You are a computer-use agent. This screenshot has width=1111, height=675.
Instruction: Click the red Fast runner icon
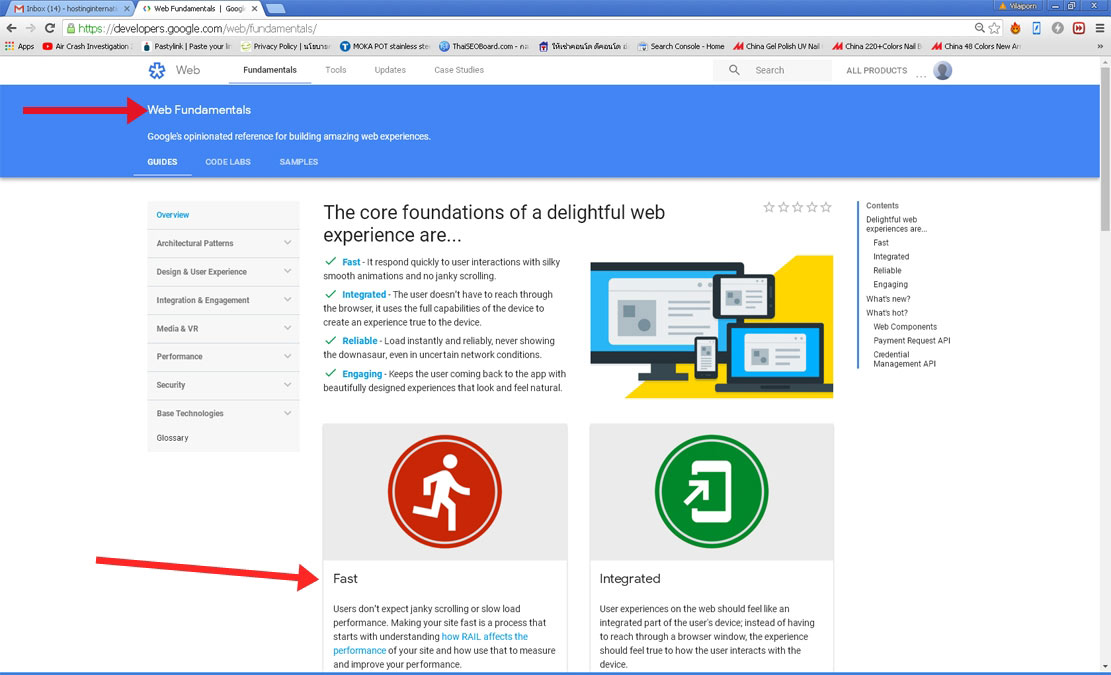(444, 491)
